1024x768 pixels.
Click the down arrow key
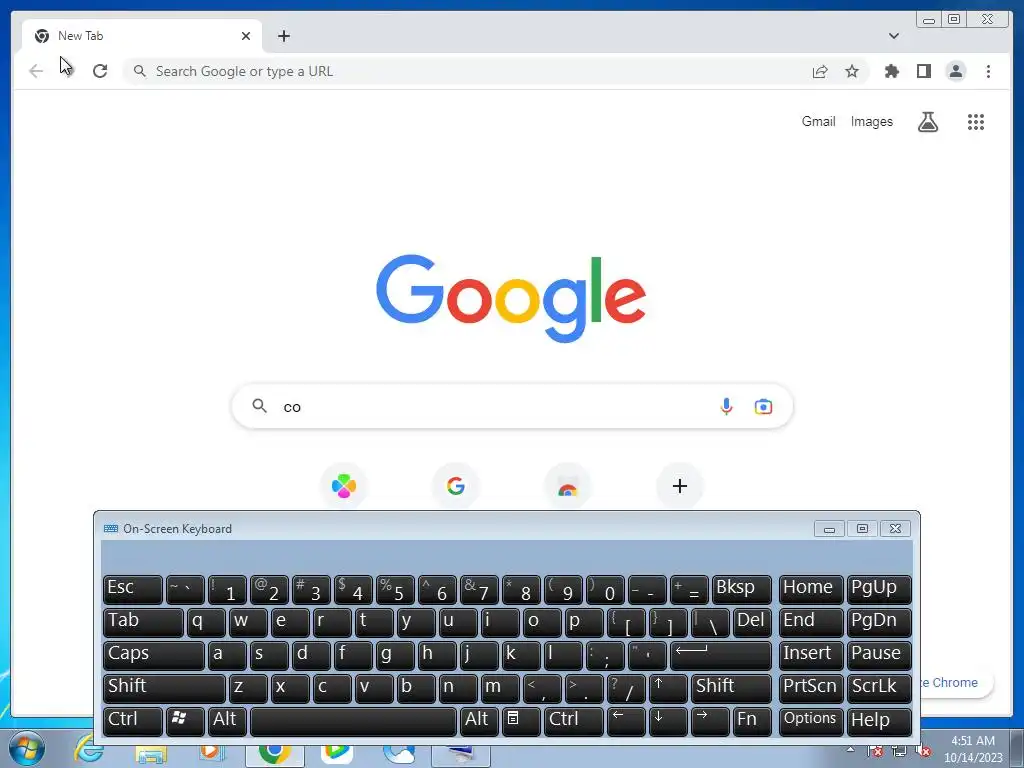[667, 721]
